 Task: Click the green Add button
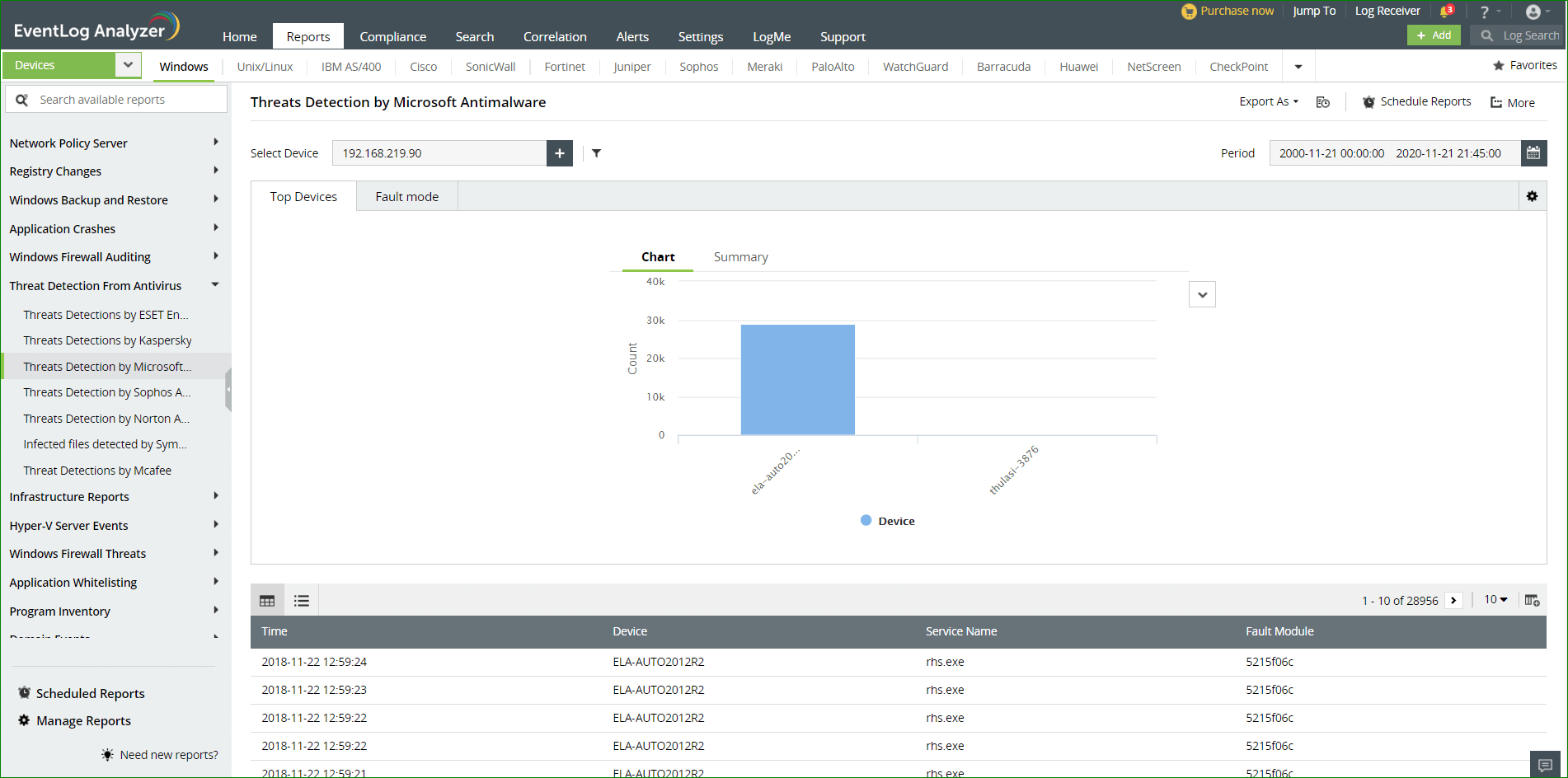coord(1434,35)
